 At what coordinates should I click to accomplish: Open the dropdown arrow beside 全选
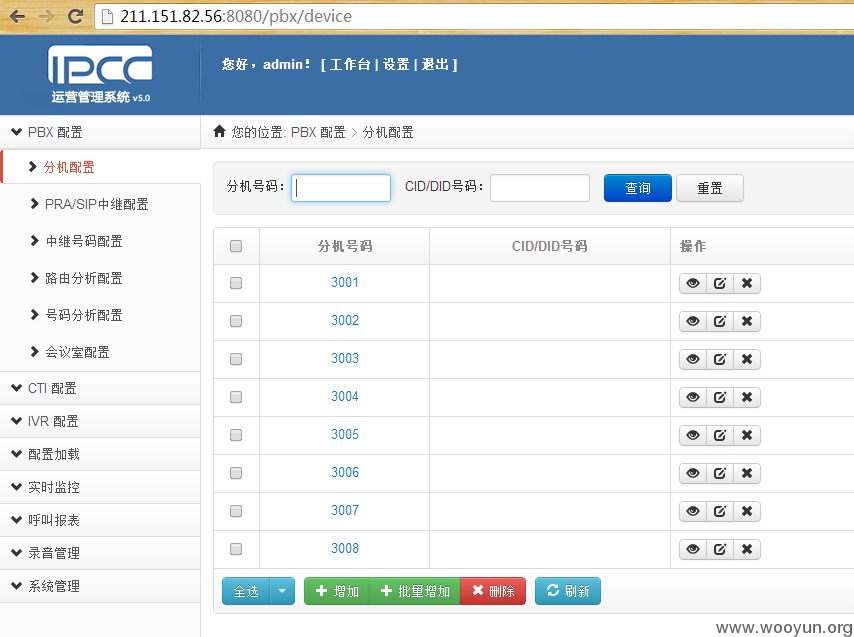point(282,591)
